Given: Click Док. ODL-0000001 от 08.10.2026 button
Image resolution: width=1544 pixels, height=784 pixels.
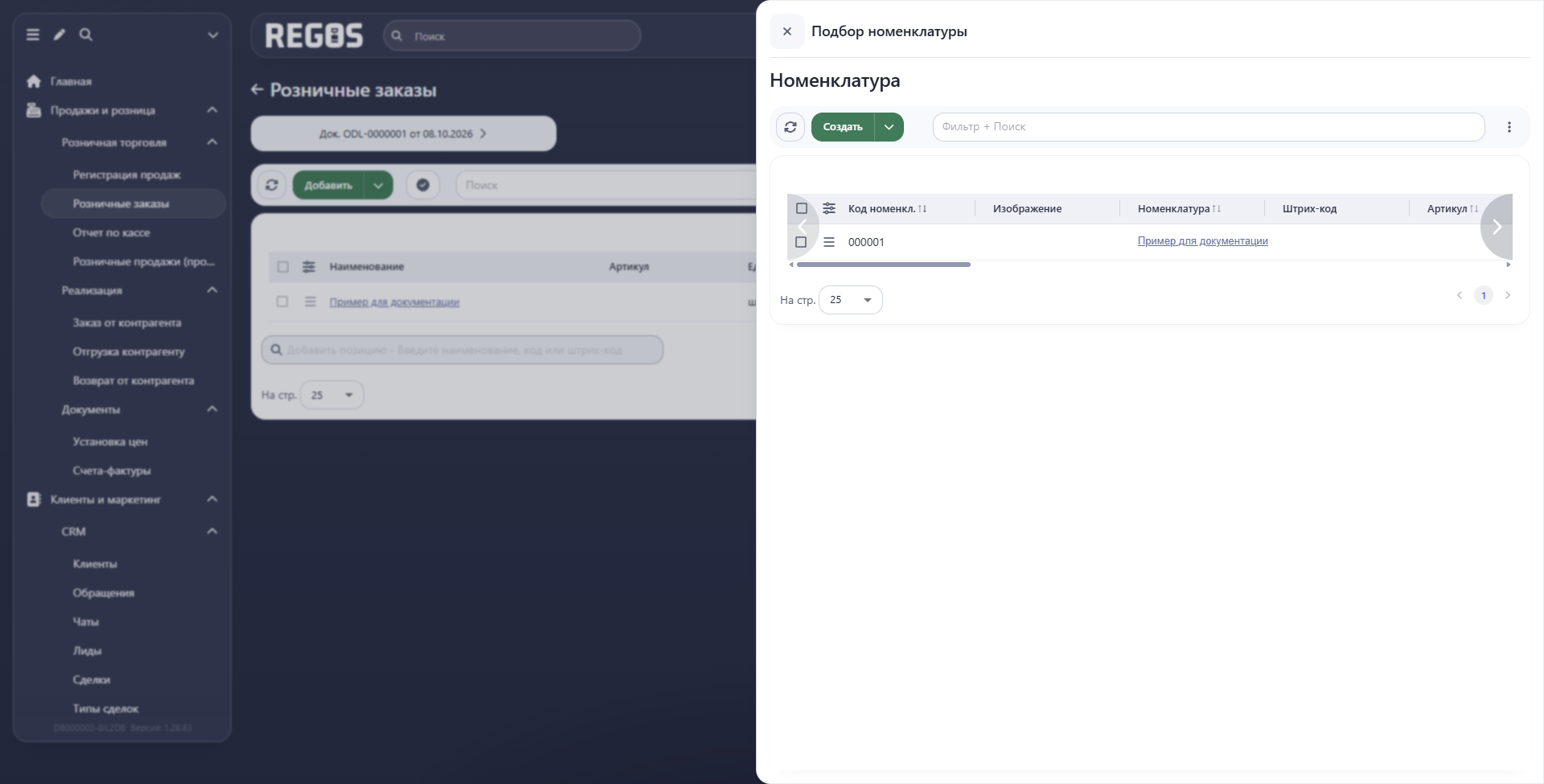Looking at the screenshot, I should click(x=403, y=133).
